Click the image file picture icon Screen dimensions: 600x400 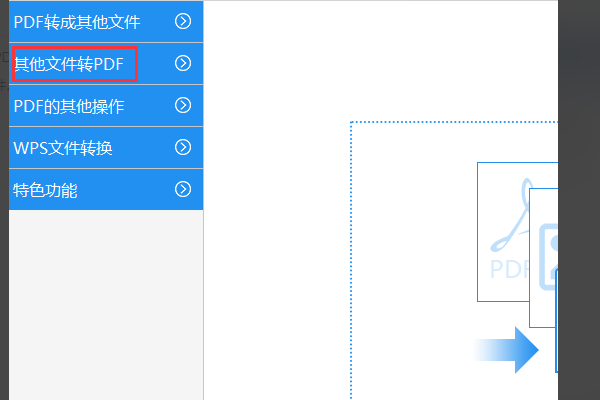point(549,257)
